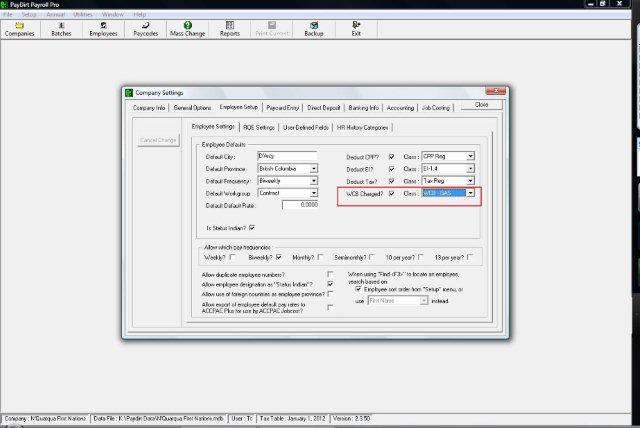Open the ROE Settings tab
The height and width of the screenshot is (428, 640).
258,127
